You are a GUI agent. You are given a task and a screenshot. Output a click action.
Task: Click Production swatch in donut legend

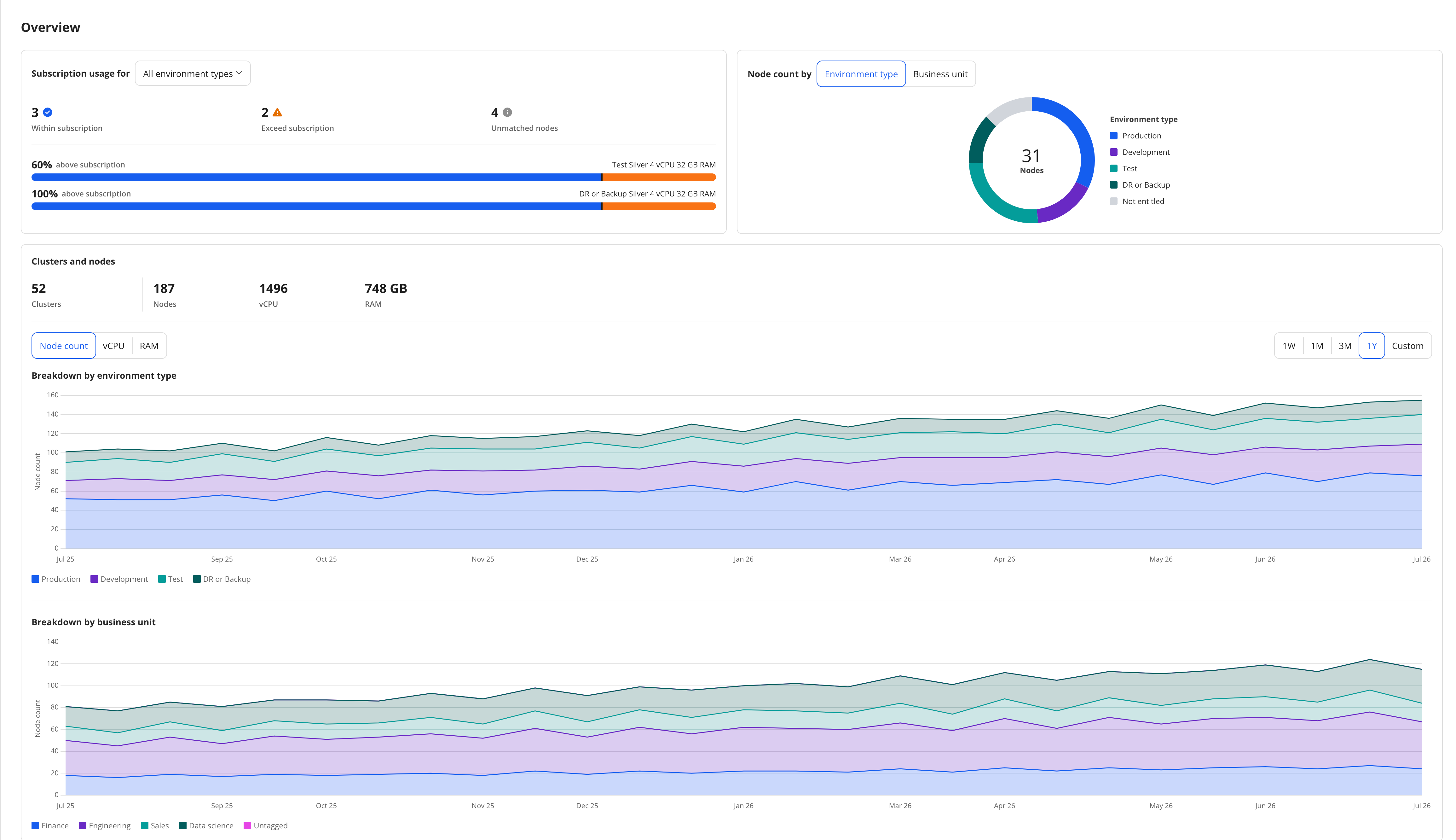(x=1113, y=136)
